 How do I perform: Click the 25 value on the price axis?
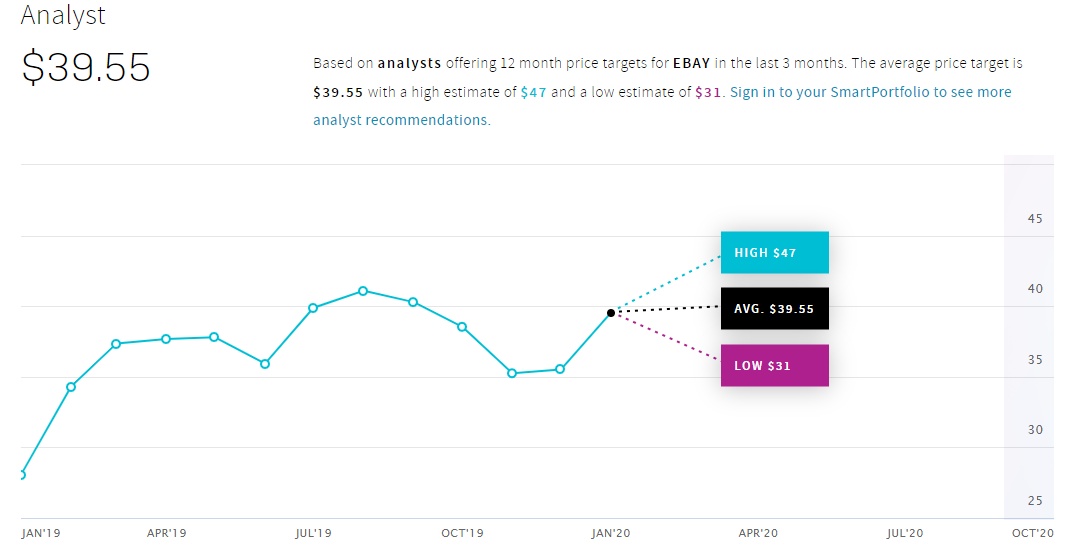[1035, 501]
